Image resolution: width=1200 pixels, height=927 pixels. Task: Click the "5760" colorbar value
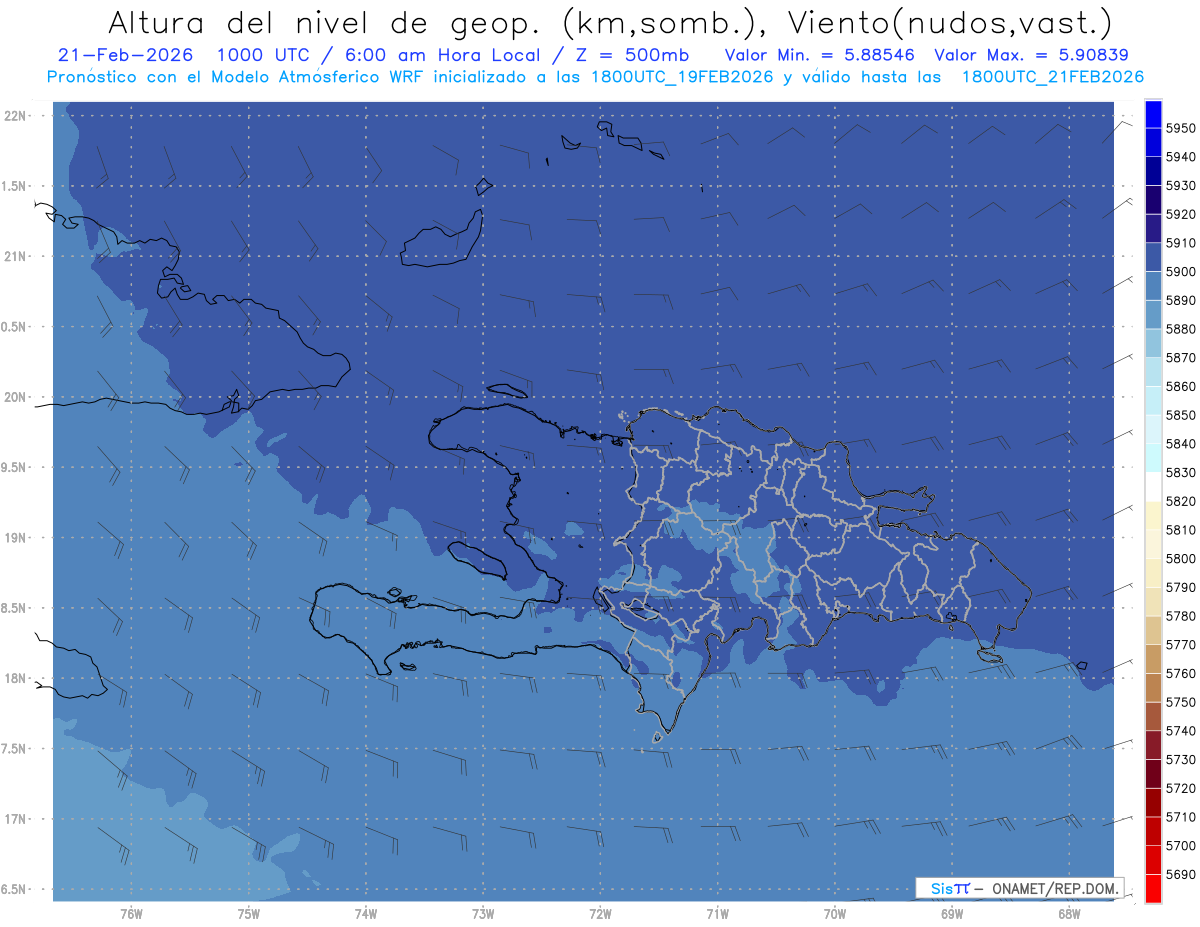click(x=1181, y=674)
